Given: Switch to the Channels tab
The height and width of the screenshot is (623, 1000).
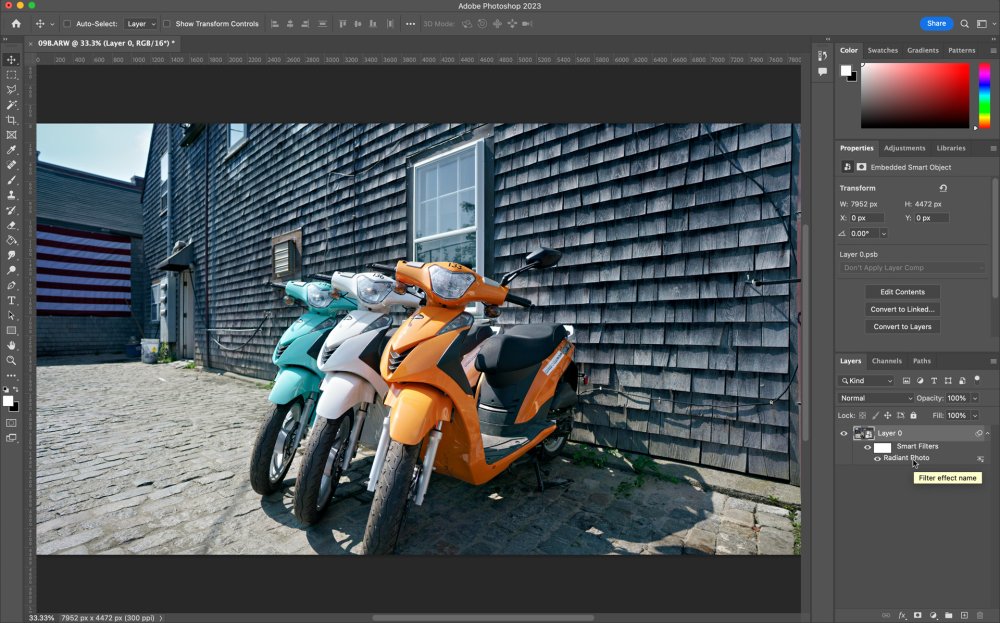Looking at the screenshot, I should coord(886,361).
